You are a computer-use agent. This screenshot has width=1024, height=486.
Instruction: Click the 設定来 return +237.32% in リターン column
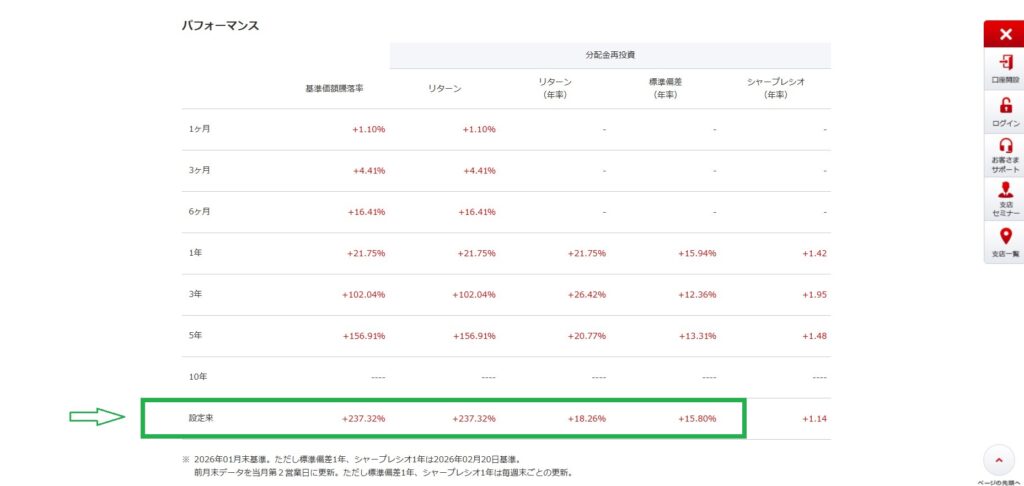pos(474,418)
